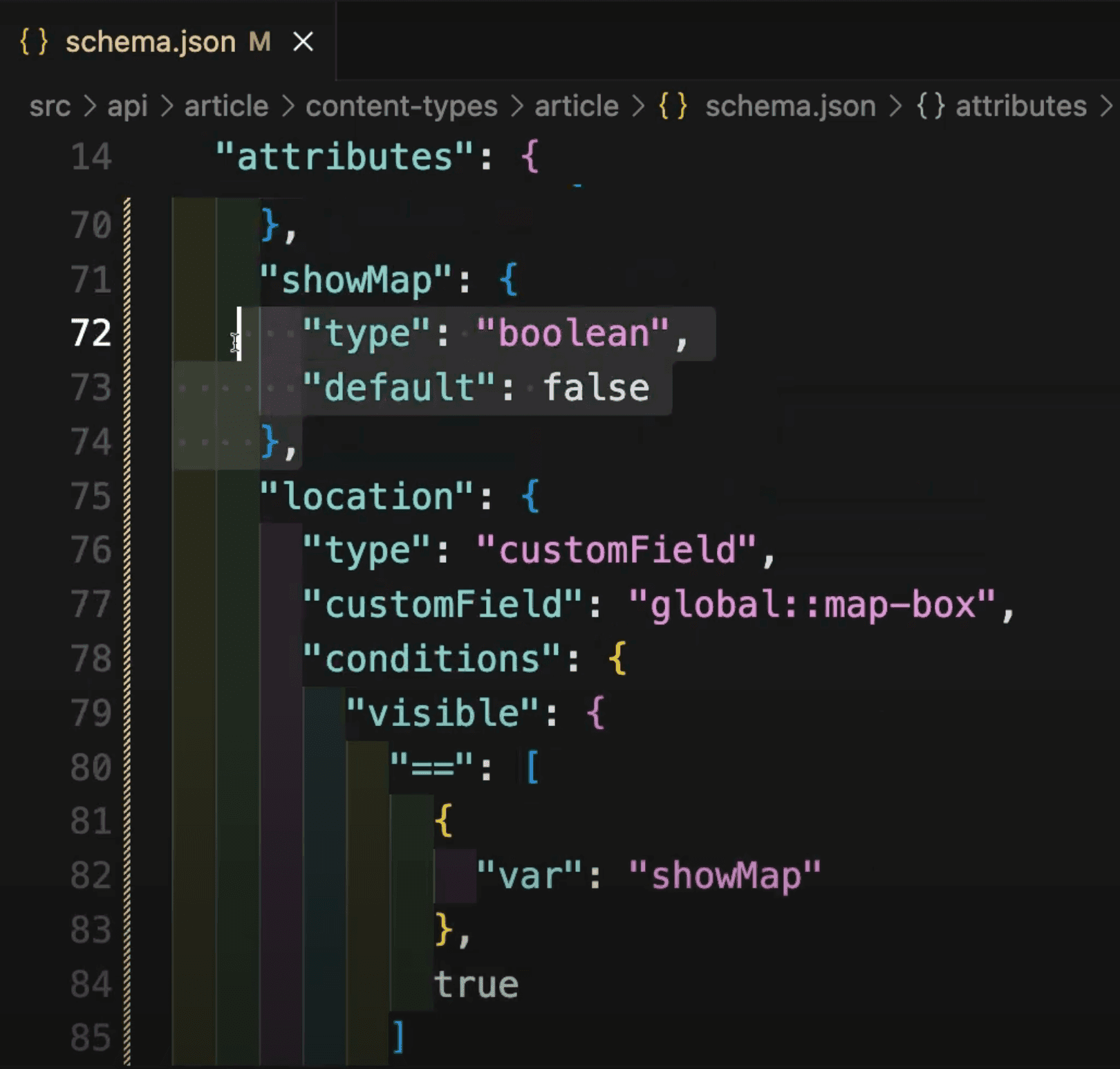1120x1069 pixels.
Task: Click the "showMap" key on line 71
Action: click(x=356, y=279)
